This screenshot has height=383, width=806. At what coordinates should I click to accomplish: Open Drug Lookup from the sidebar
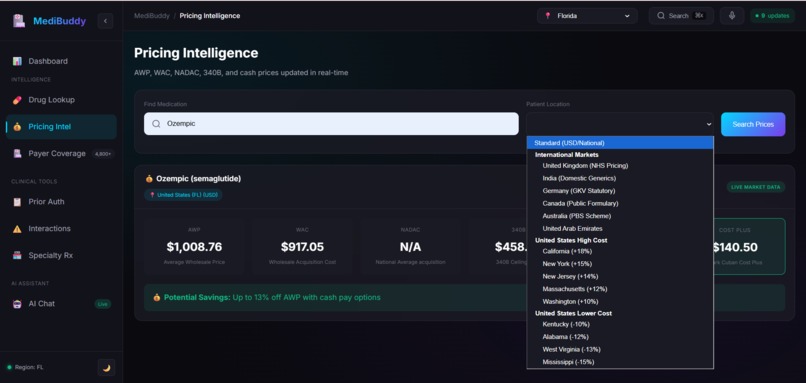[x=61, y=100]
